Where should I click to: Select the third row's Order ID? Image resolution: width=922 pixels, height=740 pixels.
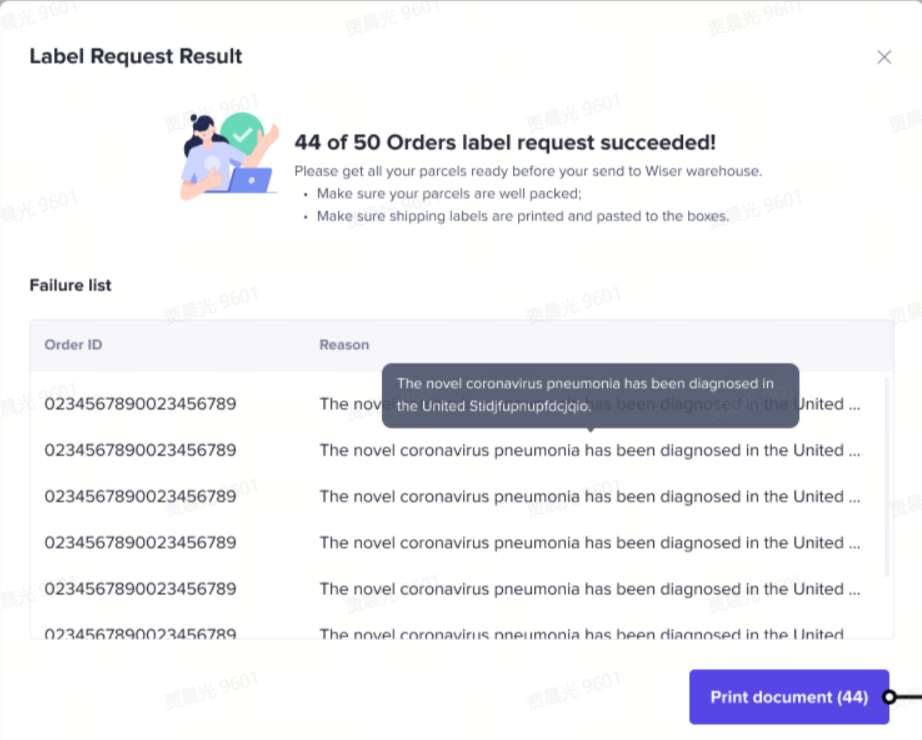coord(140,496)
